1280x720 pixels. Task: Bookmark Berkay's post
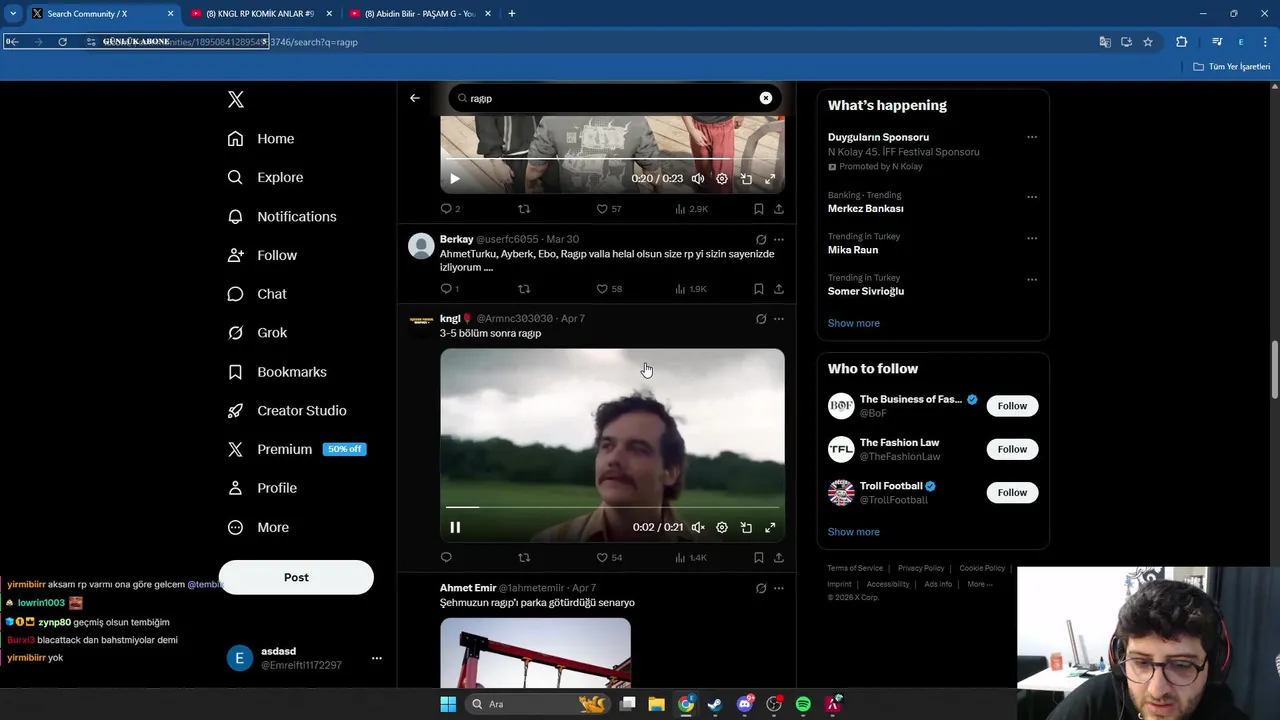pos(758,289)
